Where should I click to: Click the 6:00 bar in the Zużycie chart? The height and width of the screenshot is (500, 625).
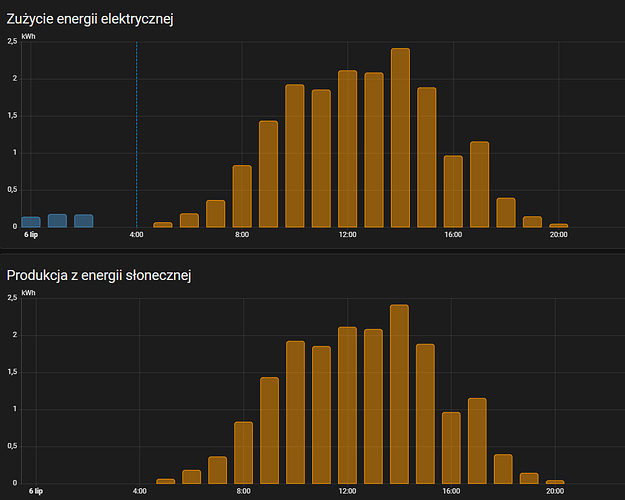pyautogui.click(x=189, y=220)
